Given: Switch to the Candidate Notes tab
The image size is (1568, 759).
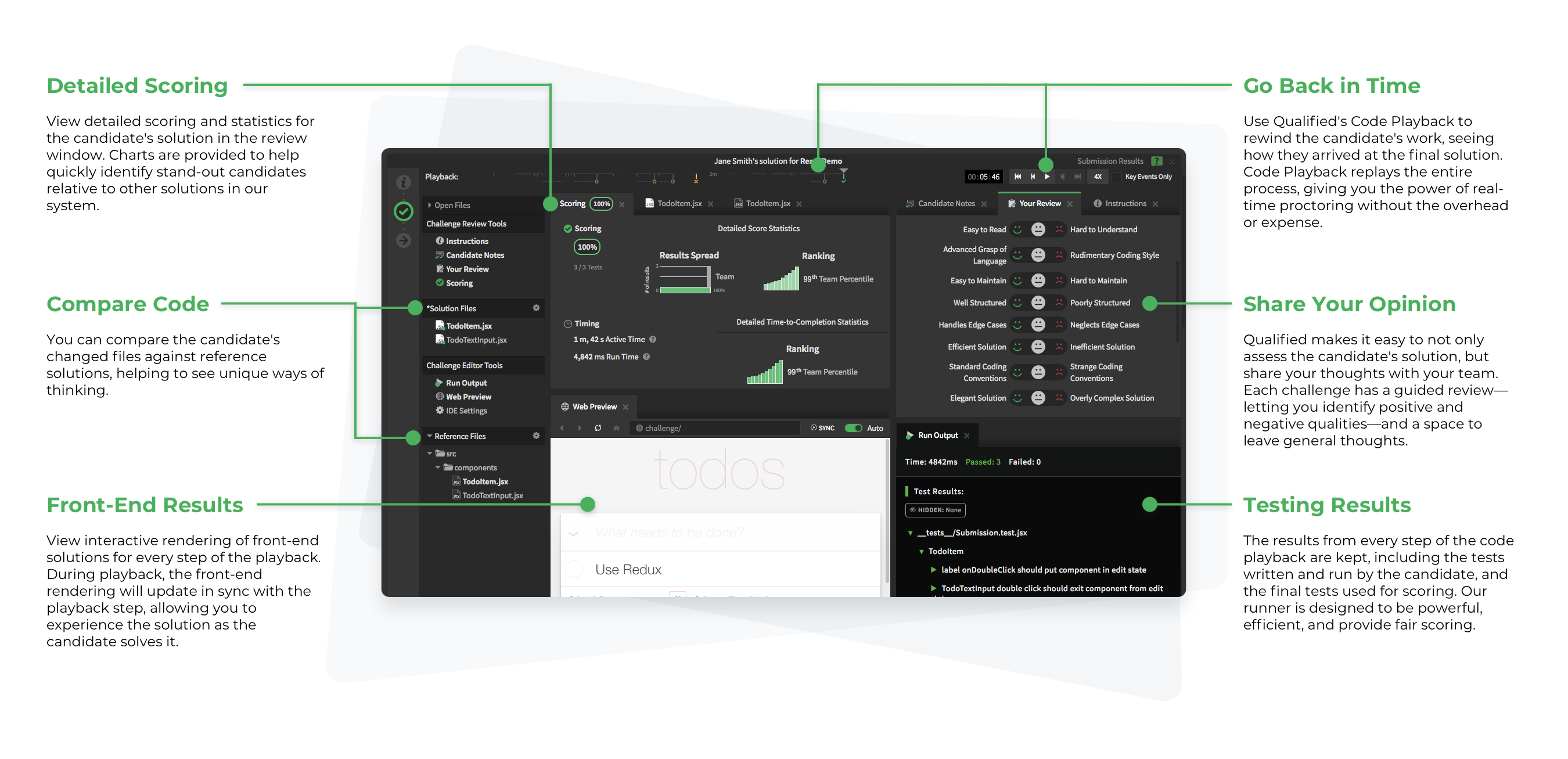Looking at the screenshot, I should (945, 203).
